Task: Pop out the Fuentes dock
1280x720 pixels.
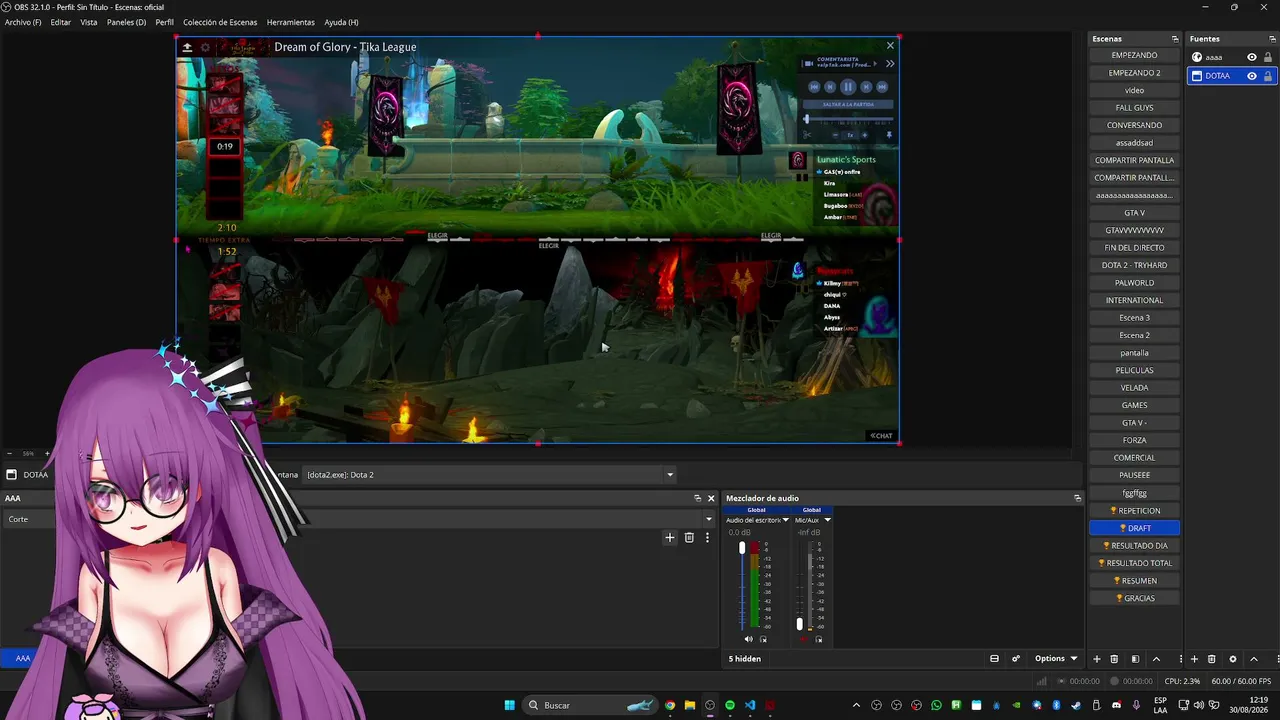Action: tap(1272, 39)
